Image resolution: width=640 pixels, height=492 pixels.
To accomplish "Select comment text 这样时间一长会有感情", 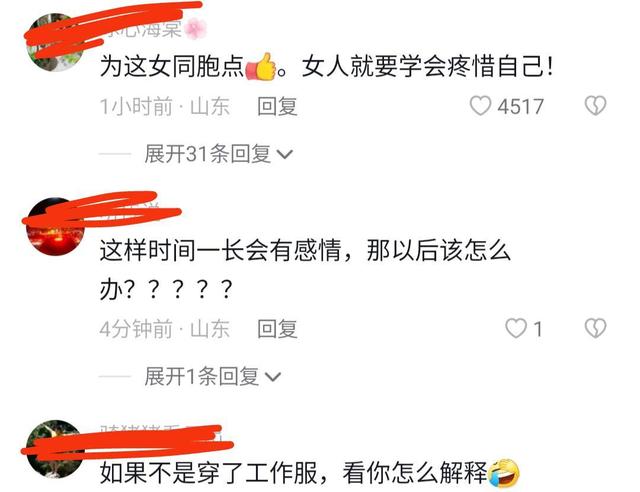I will pyautogui.click(x=220, y=251).
